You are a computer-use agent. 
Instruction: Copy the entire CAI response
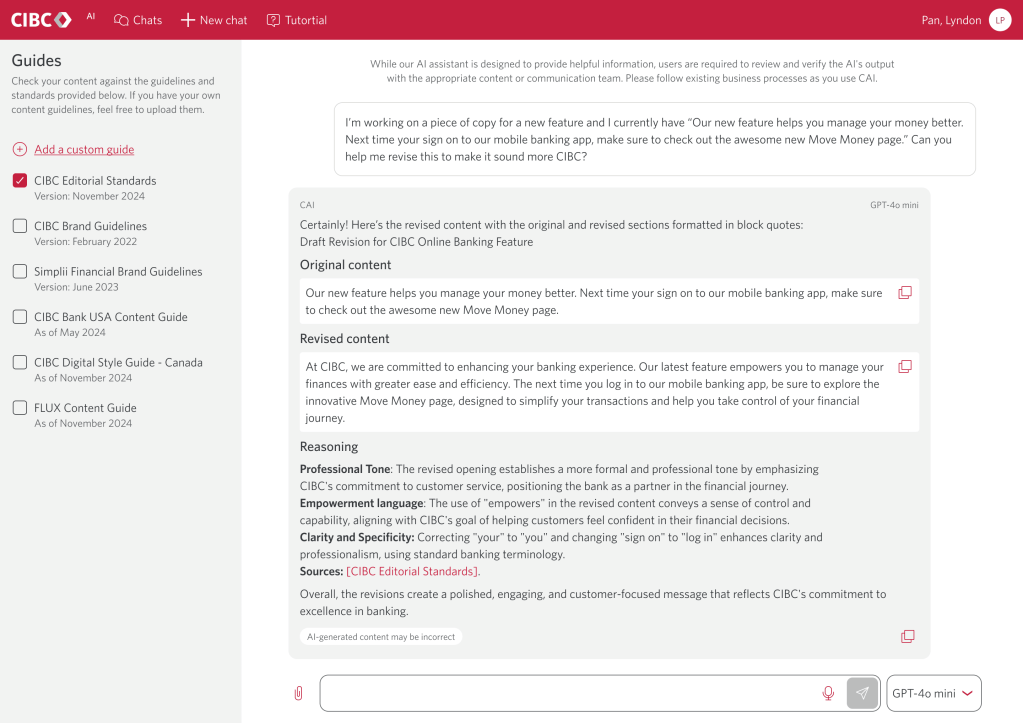[x=908, y=636]
